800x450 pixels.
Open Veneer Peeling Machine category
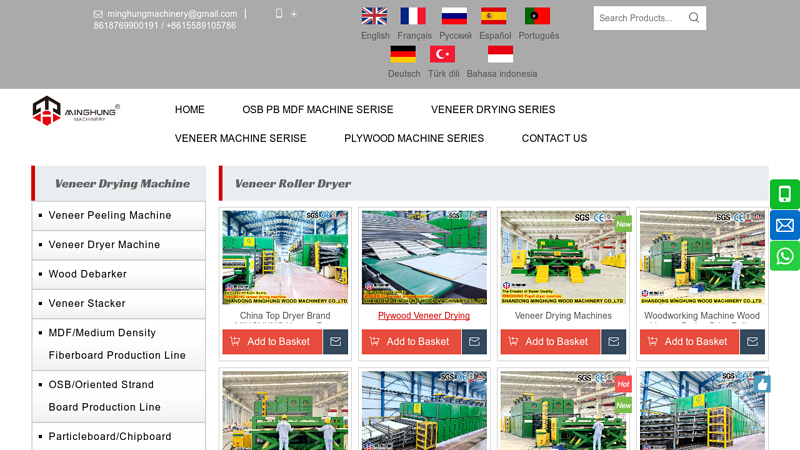coord(110,215)
